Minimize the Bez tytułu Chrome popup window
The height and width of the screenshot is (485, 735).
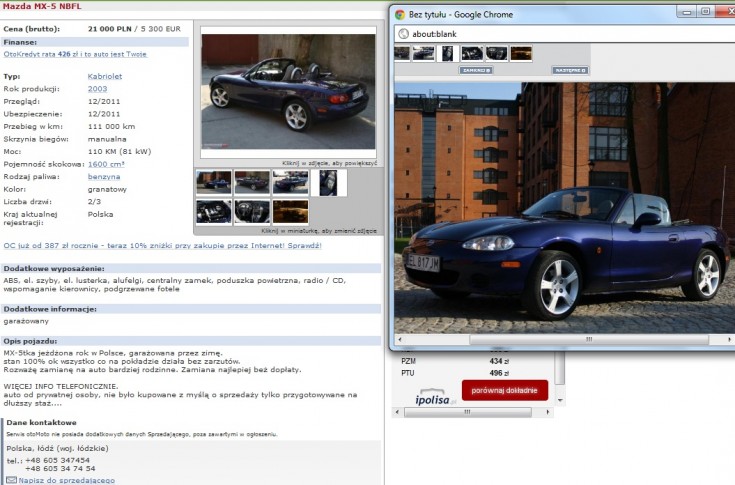[687, 12]
